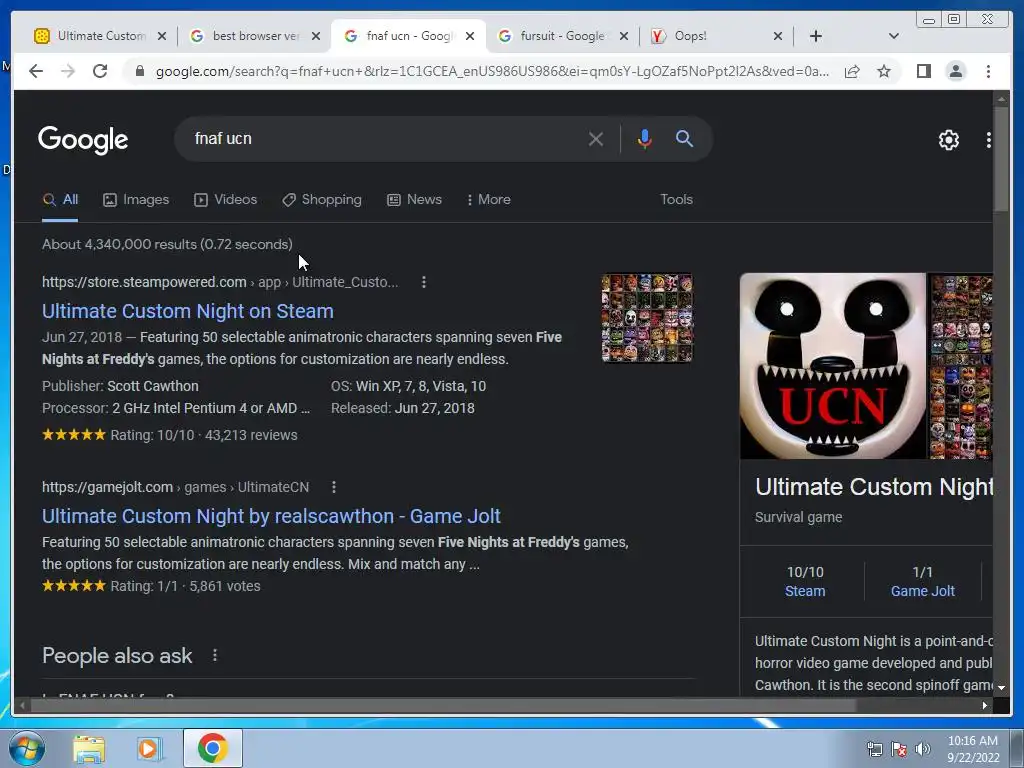Viewport: 1024px width, 768px height.
Task: Open the Steam result thumbnail image
Action: [x=647, y=317]
